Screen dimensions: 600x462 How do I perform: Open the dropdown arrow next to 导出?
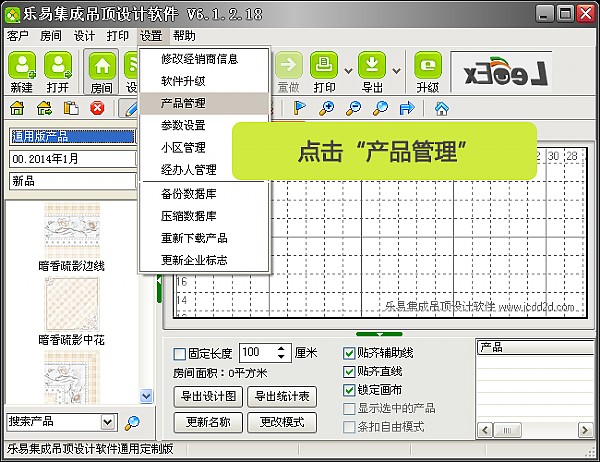396,70
